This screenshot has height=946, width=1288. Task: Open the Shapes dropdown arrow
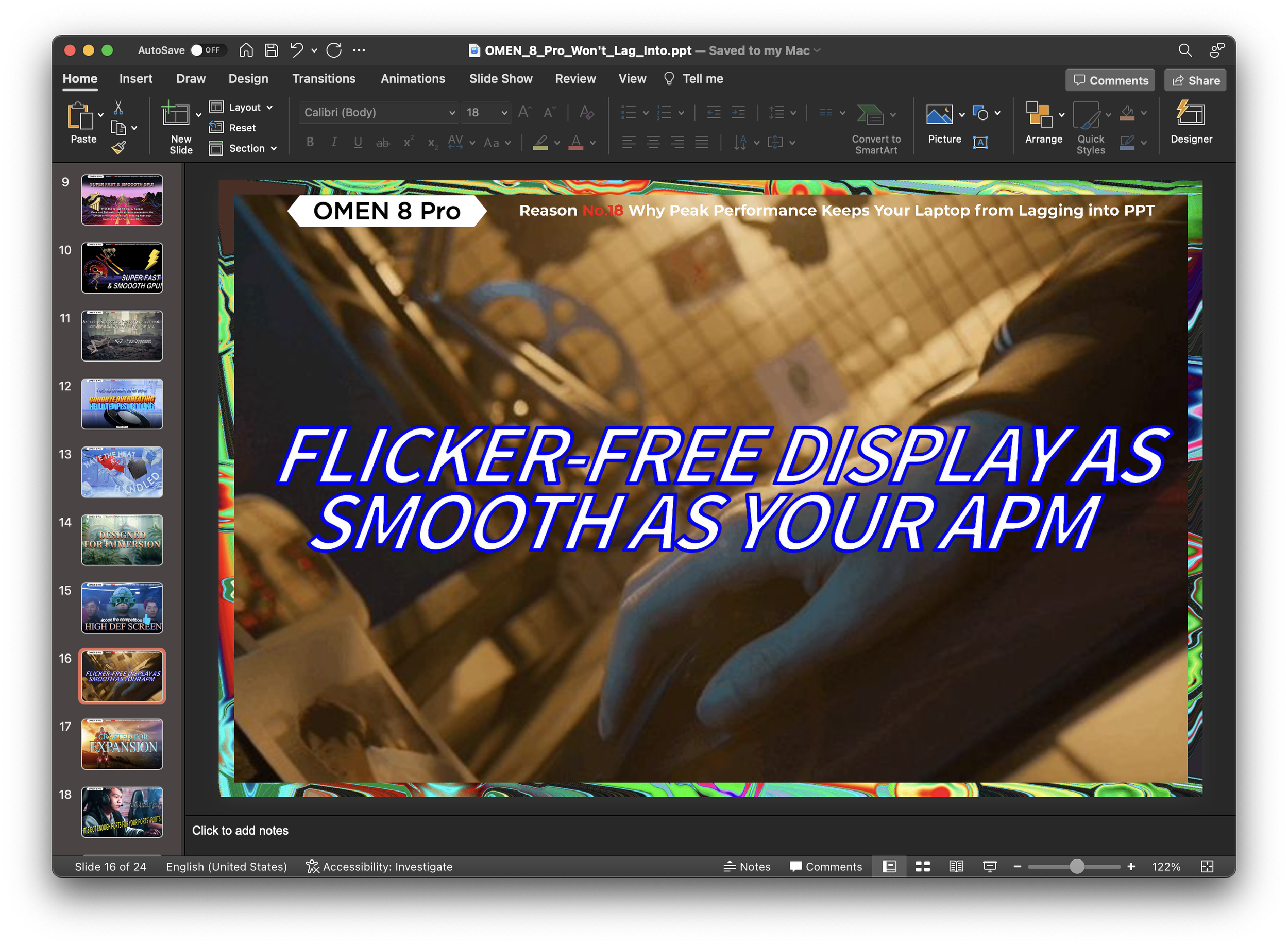(x=997, y=113)
